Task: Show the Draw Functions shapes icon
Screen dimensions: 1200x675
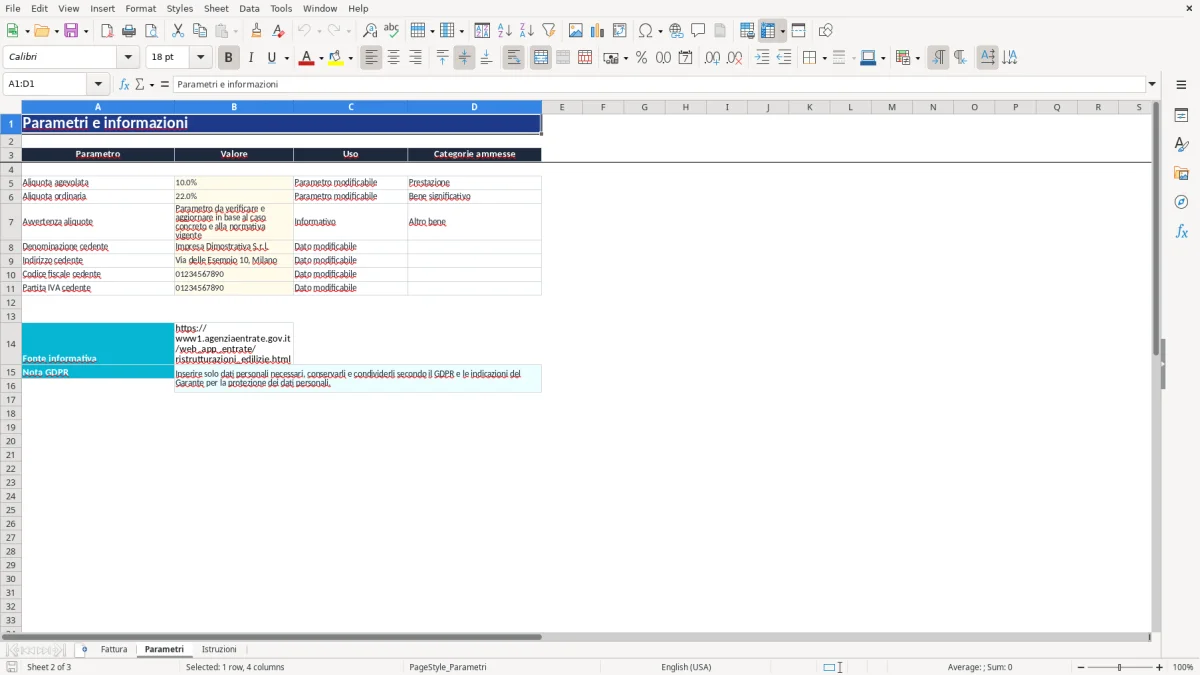Action: (825, 31)
